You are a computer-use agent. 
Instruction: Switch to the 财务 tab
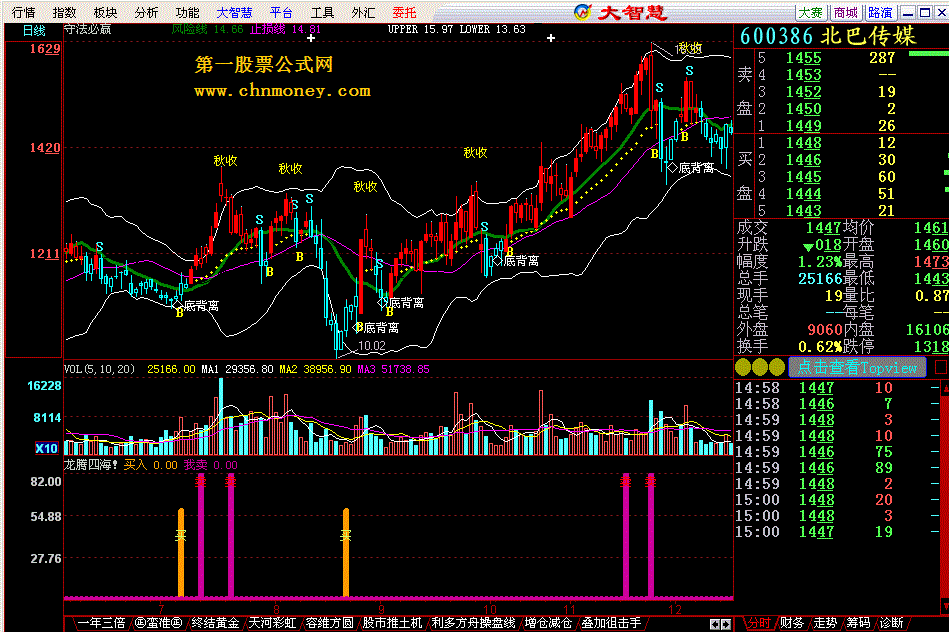(x=791, y=623)
